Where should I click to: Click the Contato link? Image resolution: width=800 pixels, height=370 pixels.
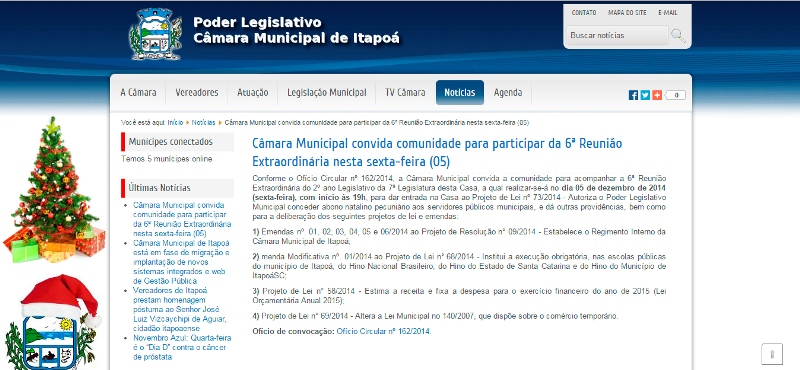click(x=584, y=13)
